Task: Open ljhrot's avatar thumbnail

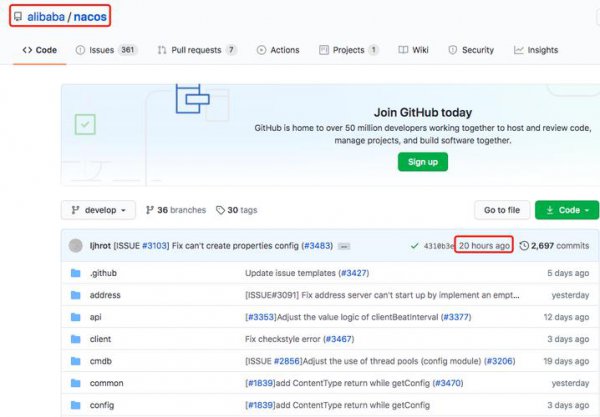Action: pos(75,246)
